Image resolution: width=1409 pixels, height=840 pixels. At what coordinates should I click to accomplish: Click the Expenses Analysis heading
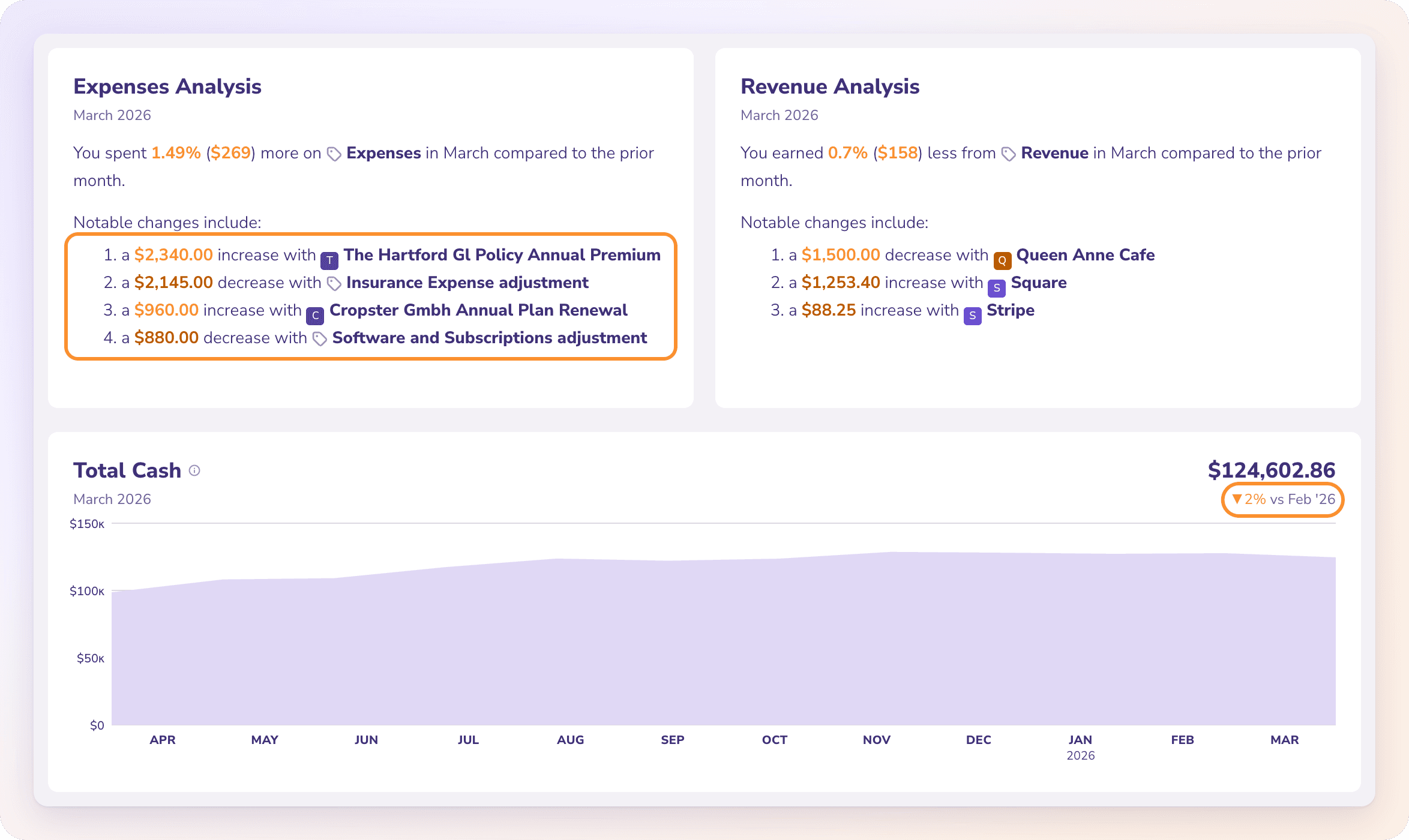click(x=167, y=86)
